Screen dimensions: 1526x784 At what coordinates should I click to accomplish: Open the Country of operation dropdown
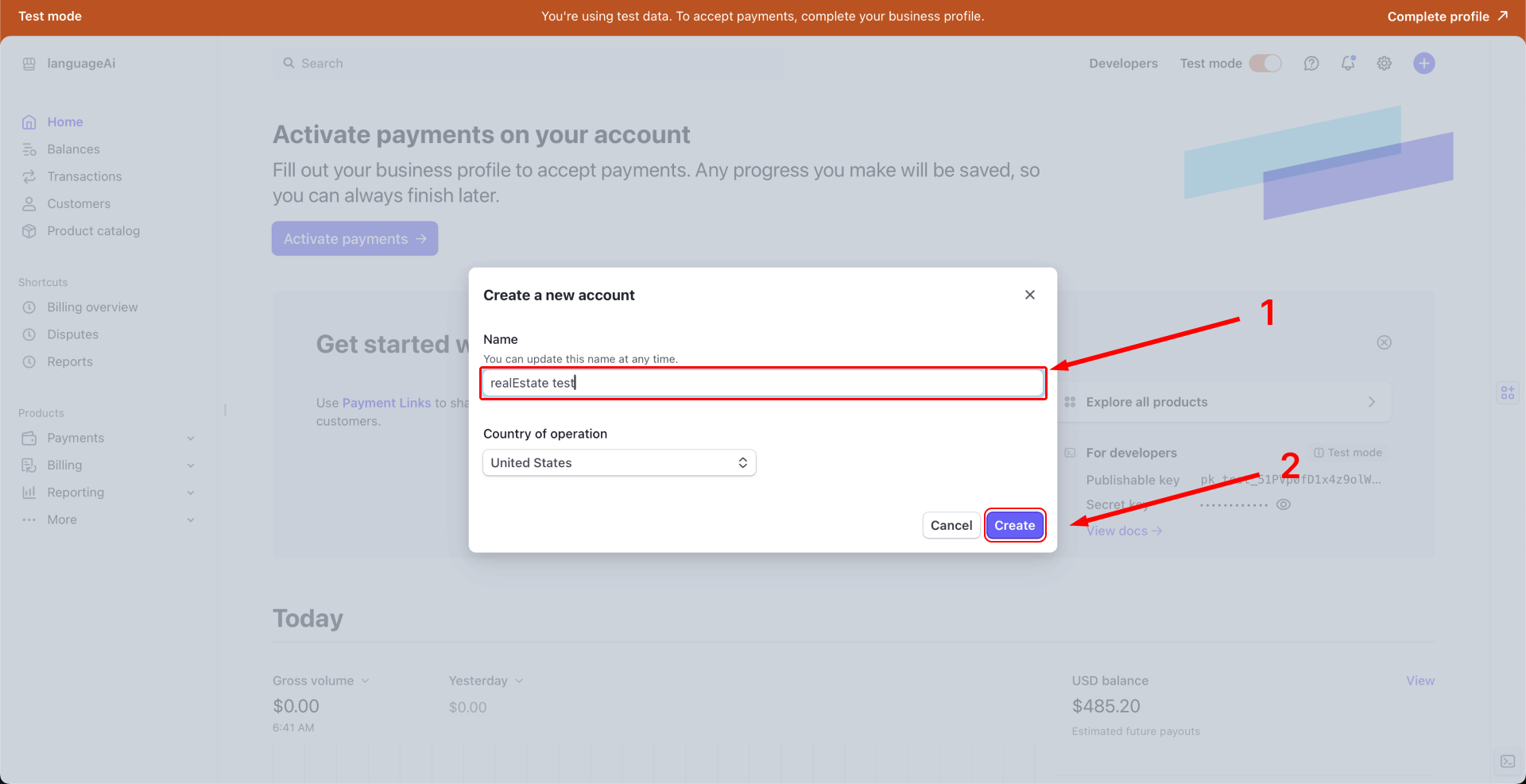(619, 463)
